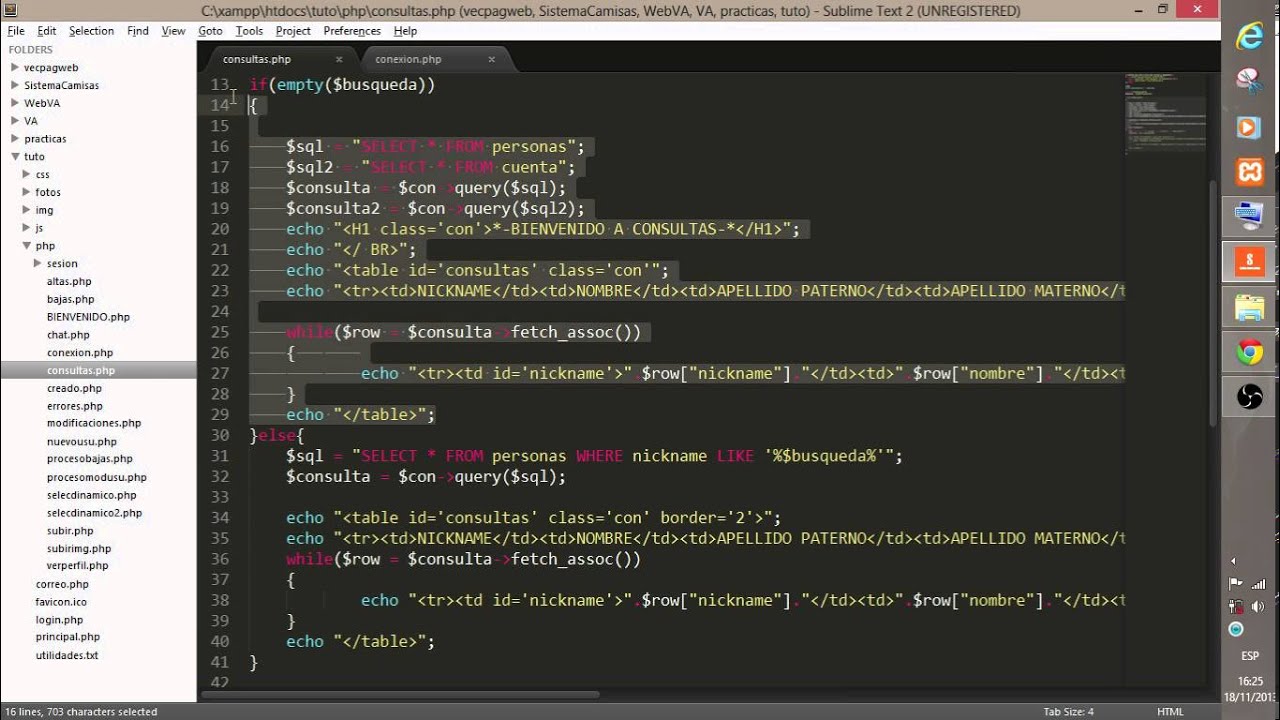Open File Explorer from the taskbar
Viewport: 1280px width, 720px height.
[x=1249, y=307]
